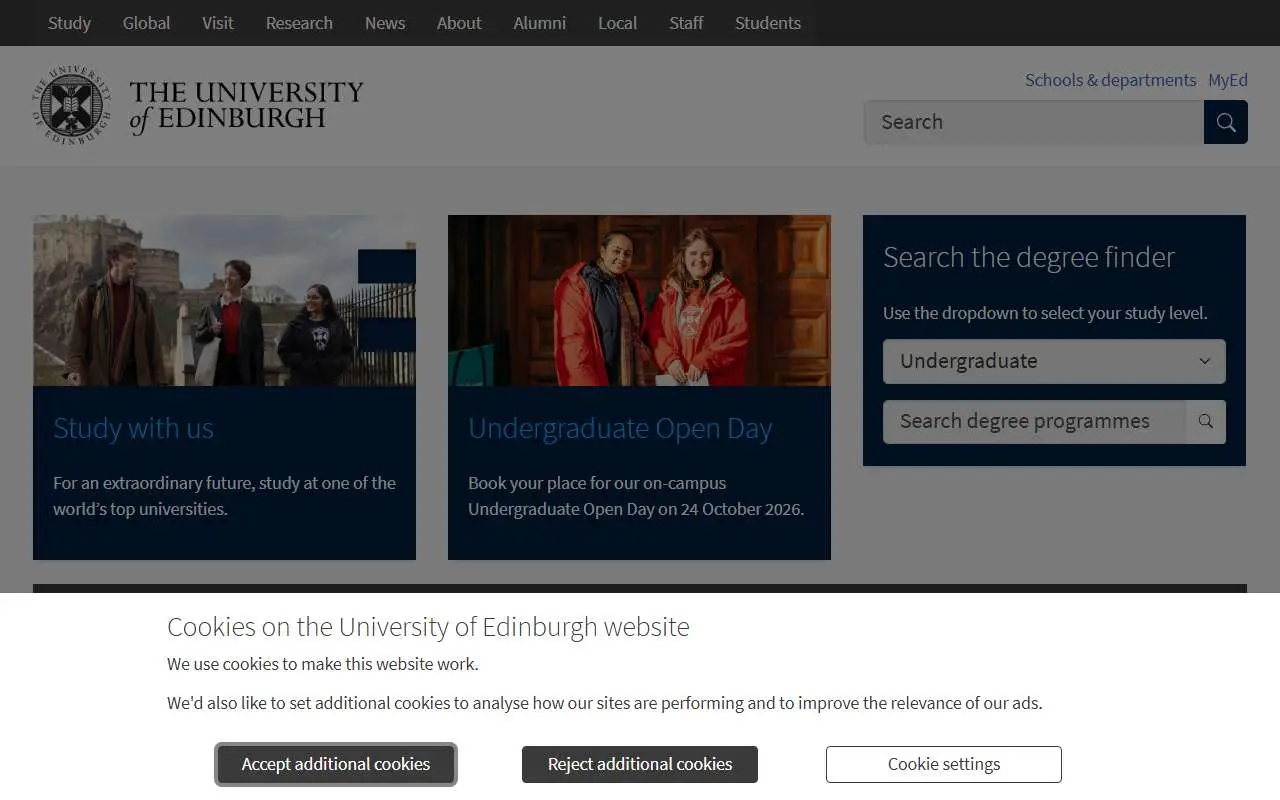Click the 'Cookies on the University of Edinburgh website' heading
1280x800 pixels.
point(428,627)
